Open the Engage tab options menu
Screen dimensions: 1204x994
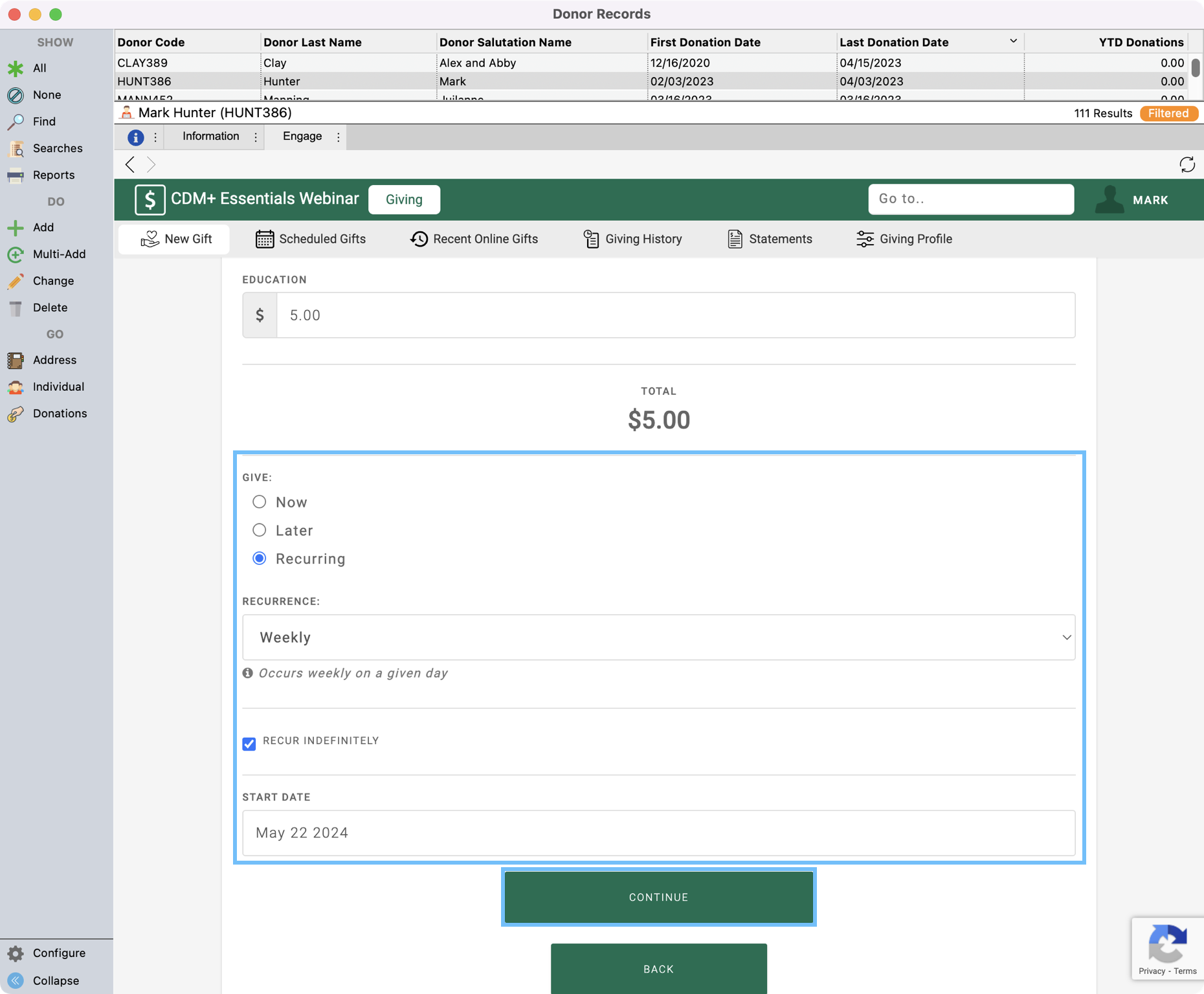(339, 137)
